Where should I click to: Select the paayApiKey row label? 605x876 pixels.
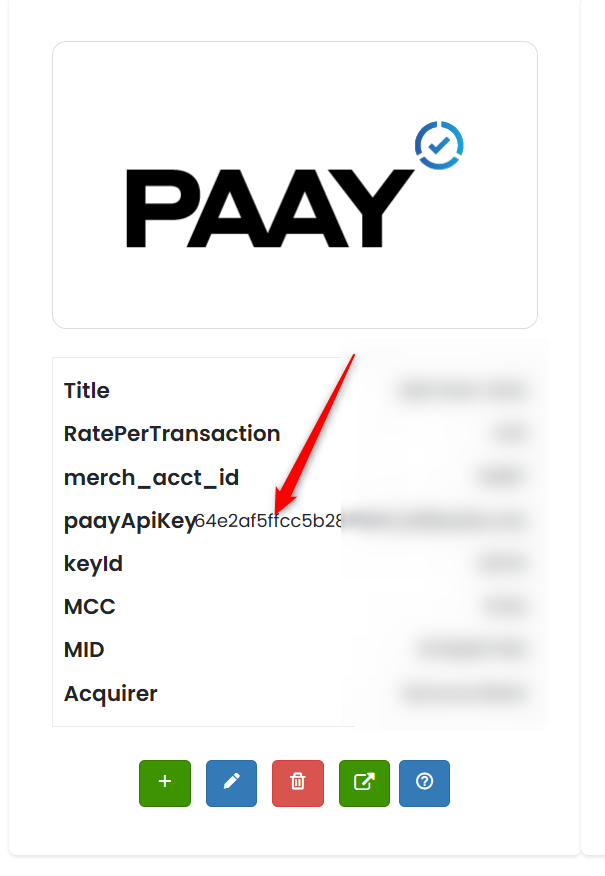coord(130,521)
